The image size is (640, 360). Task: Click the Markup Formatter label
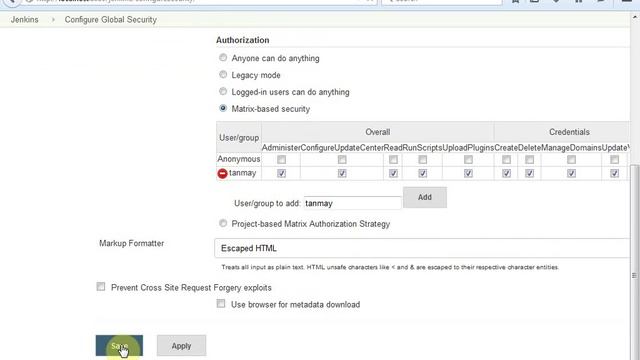131,243
